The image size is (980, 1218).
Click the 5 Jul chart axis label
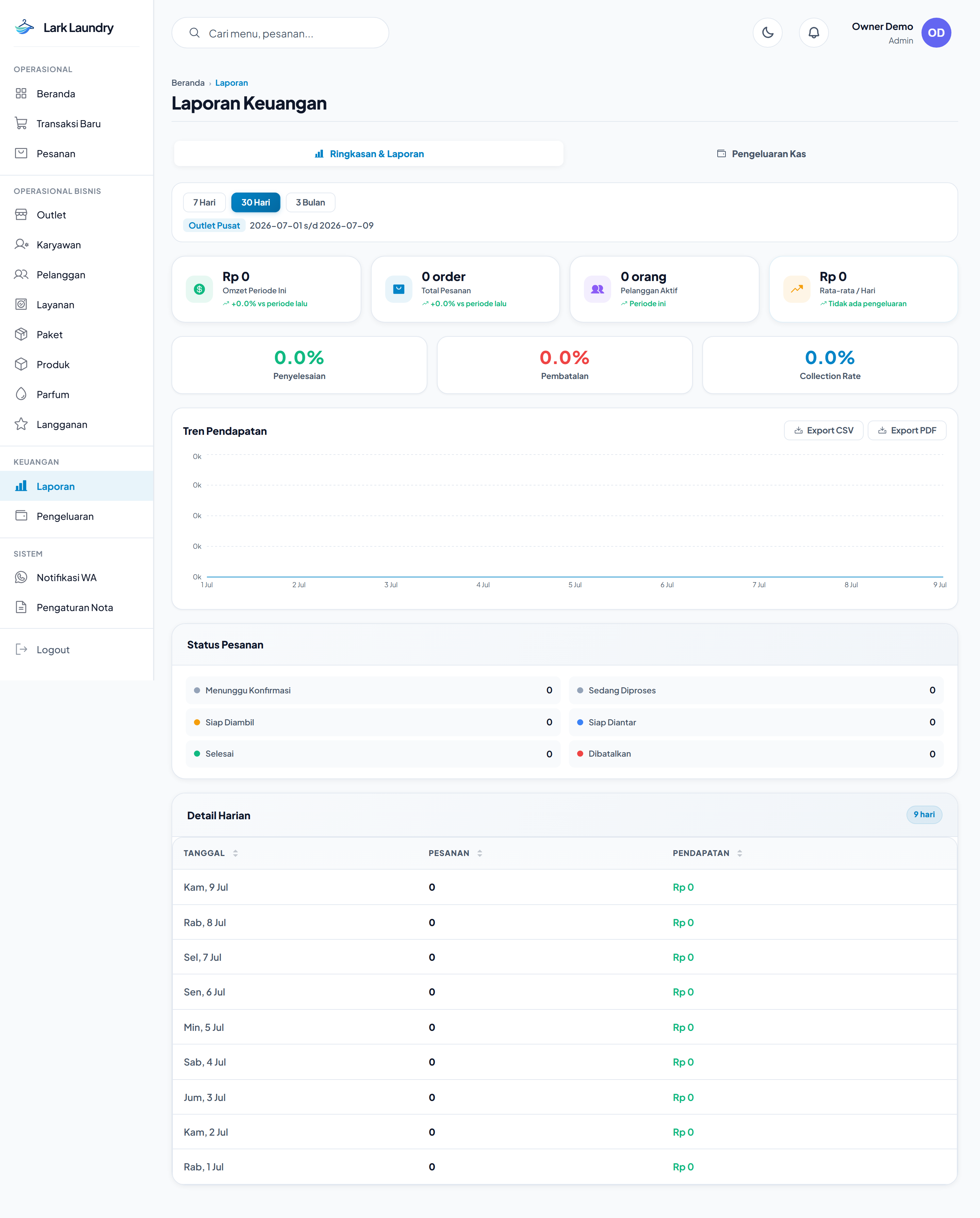[575, 585]
